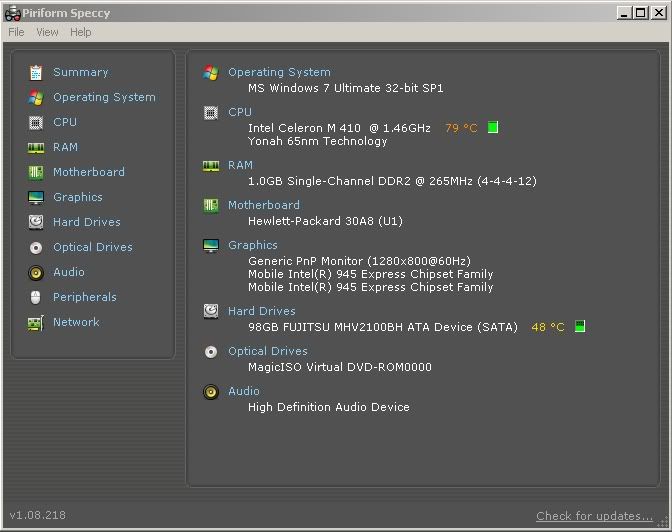Click the RAM heading in summary panel

[240, 165]
